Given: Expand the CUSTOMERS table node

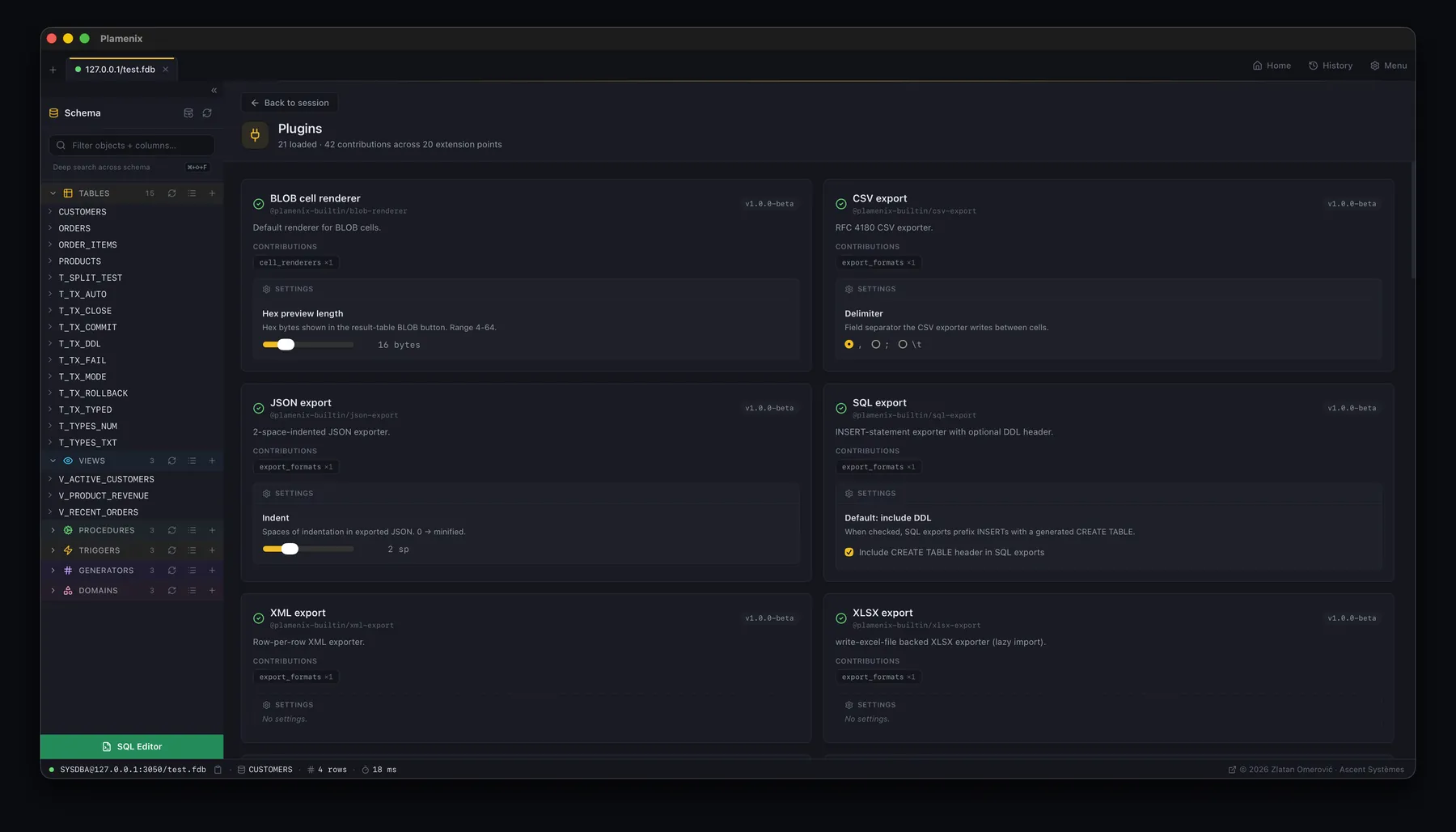Looking at the screenshot, I should 50,212.
